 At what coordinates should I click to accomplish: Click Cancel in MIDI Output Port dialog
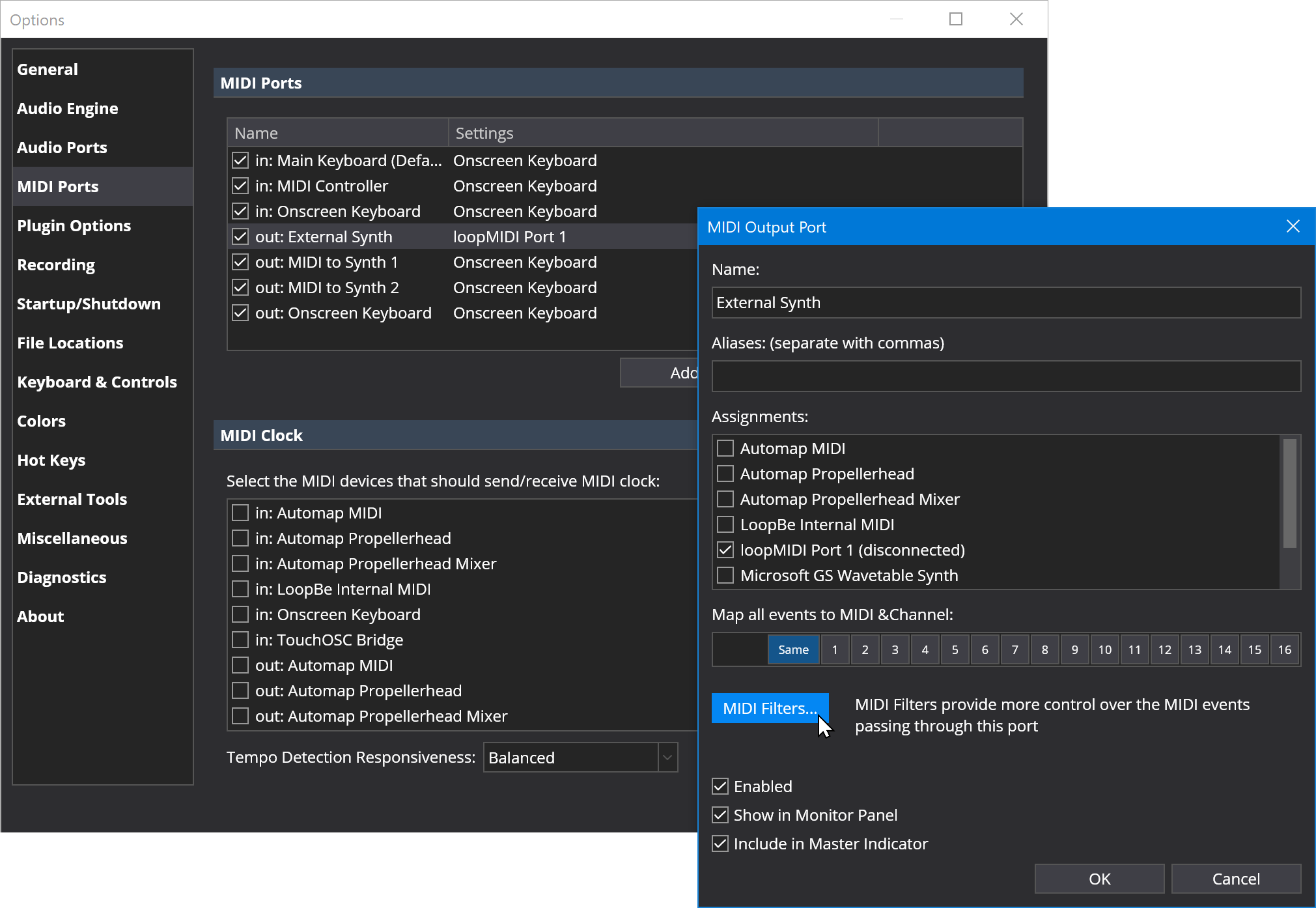coord(1236,879)
